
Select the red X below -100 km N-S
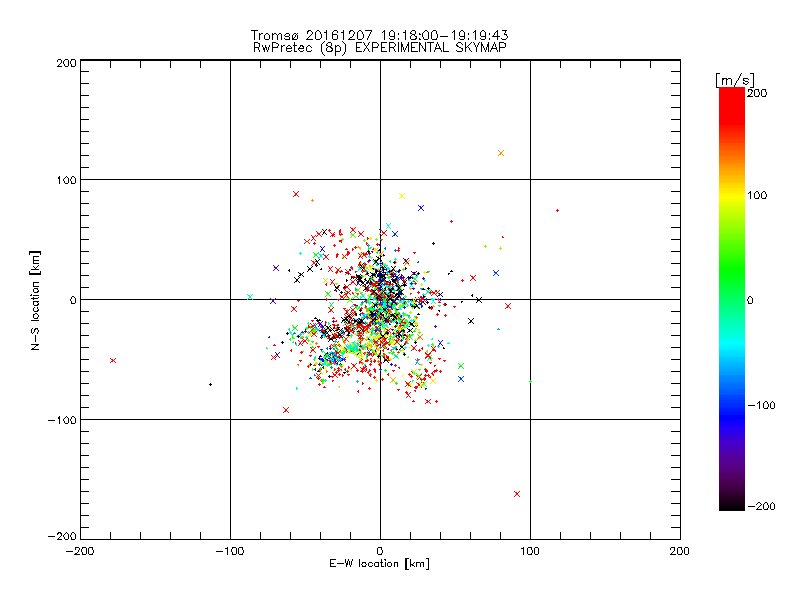tap(517, 494)
